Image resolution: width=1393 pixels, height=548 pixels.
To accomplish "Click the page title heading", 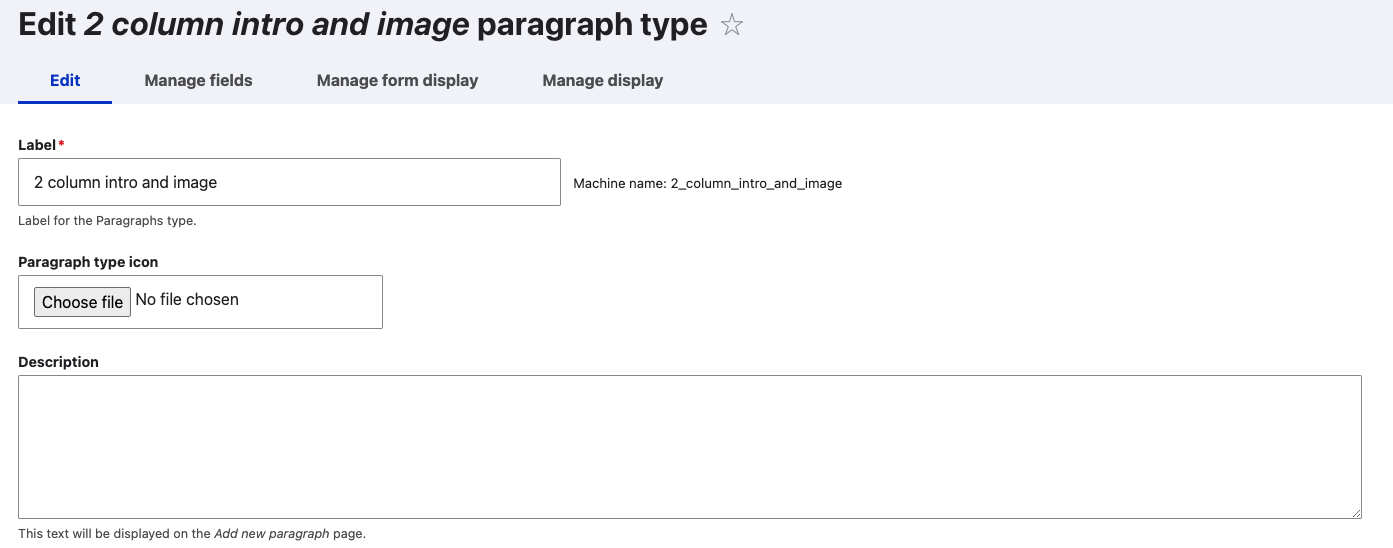I will click(x=362, y=24).
